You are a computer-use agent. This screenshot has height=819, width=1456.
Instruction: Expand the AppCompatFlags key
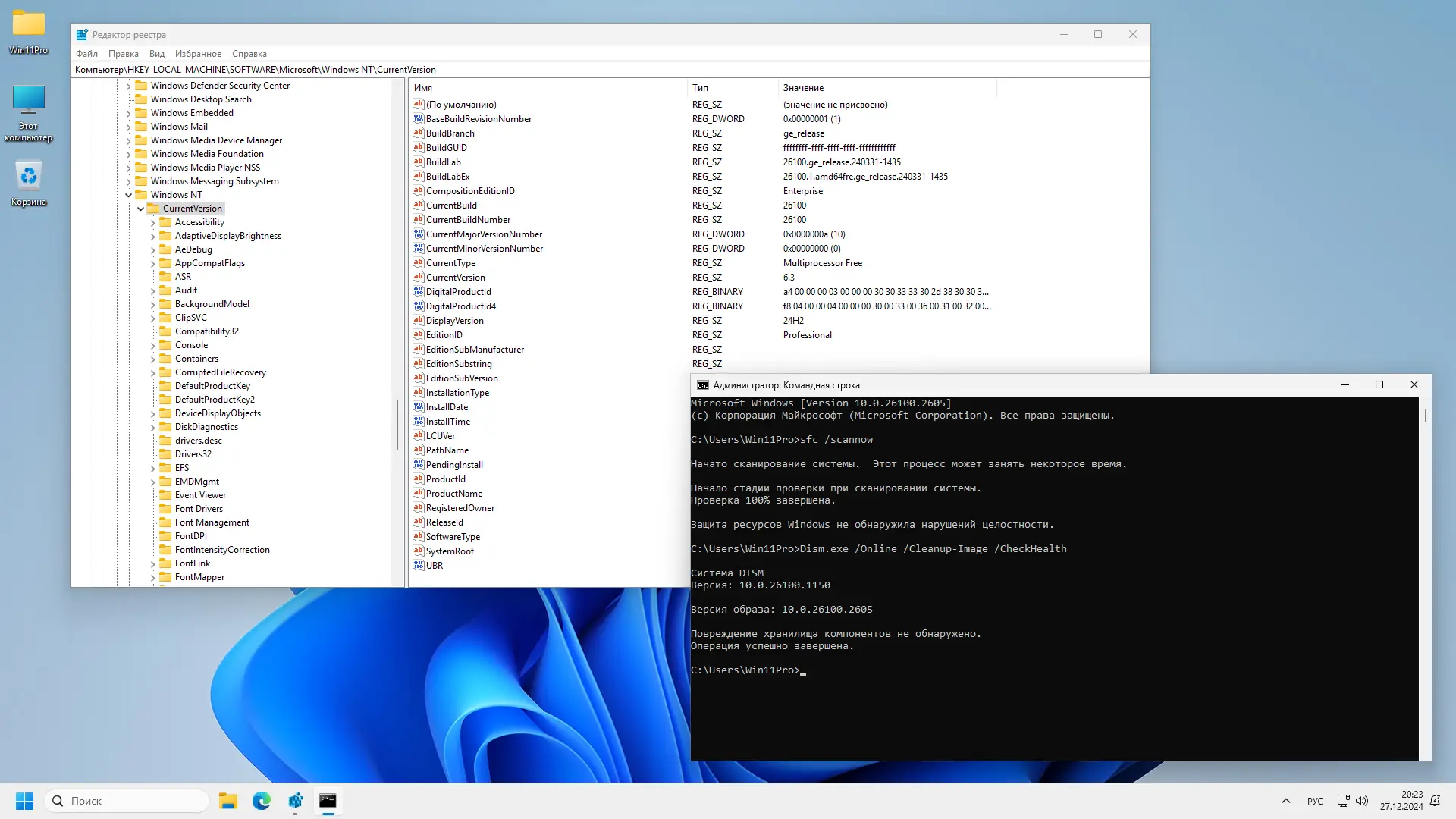153,263
